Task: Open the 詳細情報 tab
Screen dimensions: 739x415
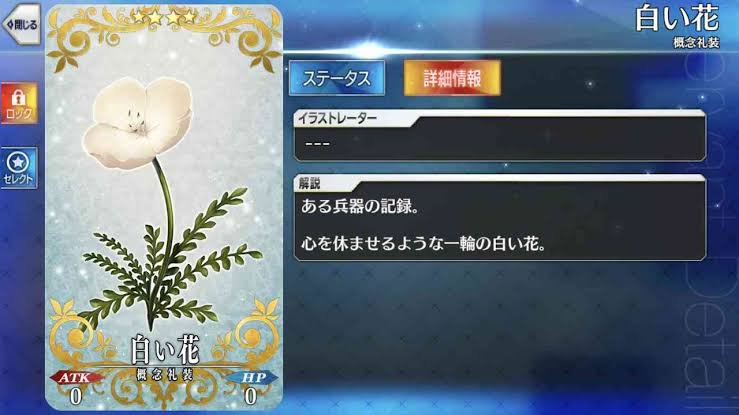Action: [x=452, y=78]
